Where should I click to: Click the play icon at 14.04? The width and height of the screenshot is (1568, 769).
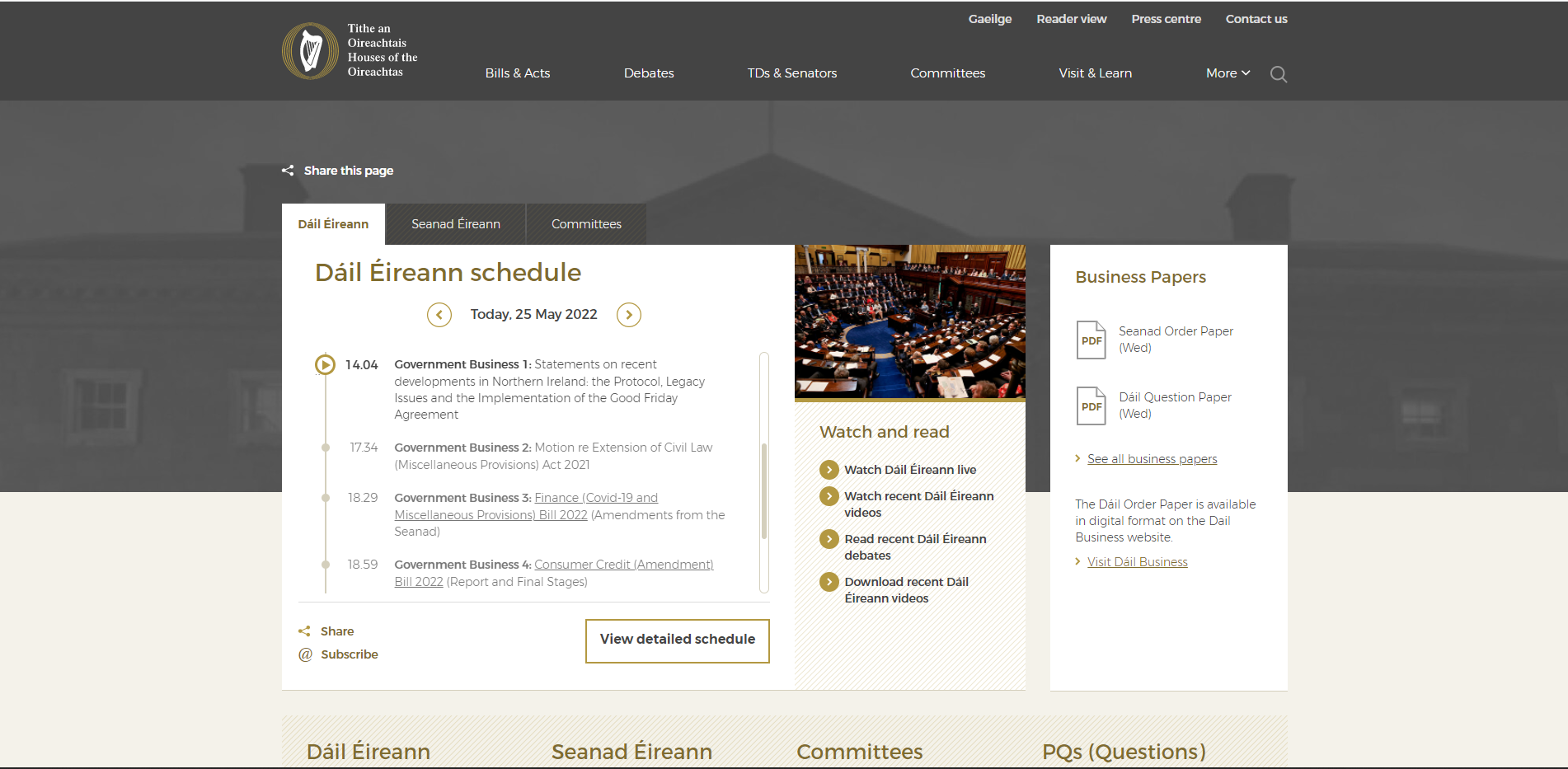pos(326,364)
